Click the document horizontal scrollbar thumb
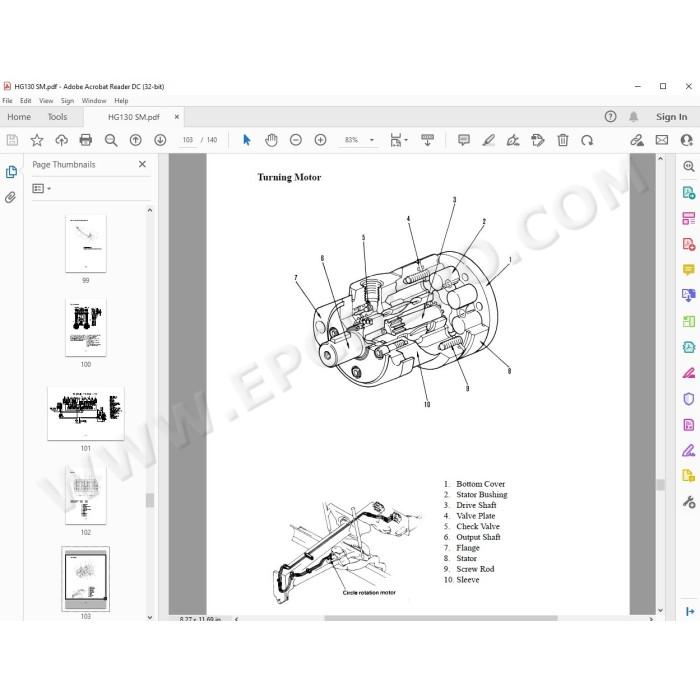Viewport: 700px width, 700px height. point(441,618)
